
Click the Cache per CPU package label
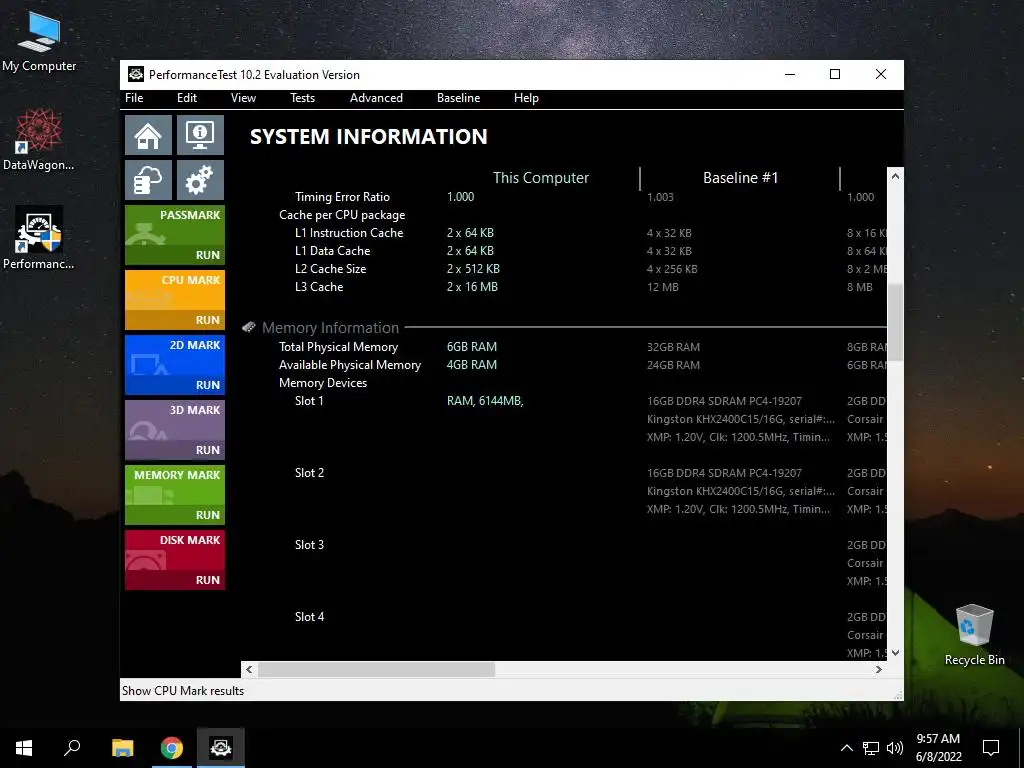(342, 215)
